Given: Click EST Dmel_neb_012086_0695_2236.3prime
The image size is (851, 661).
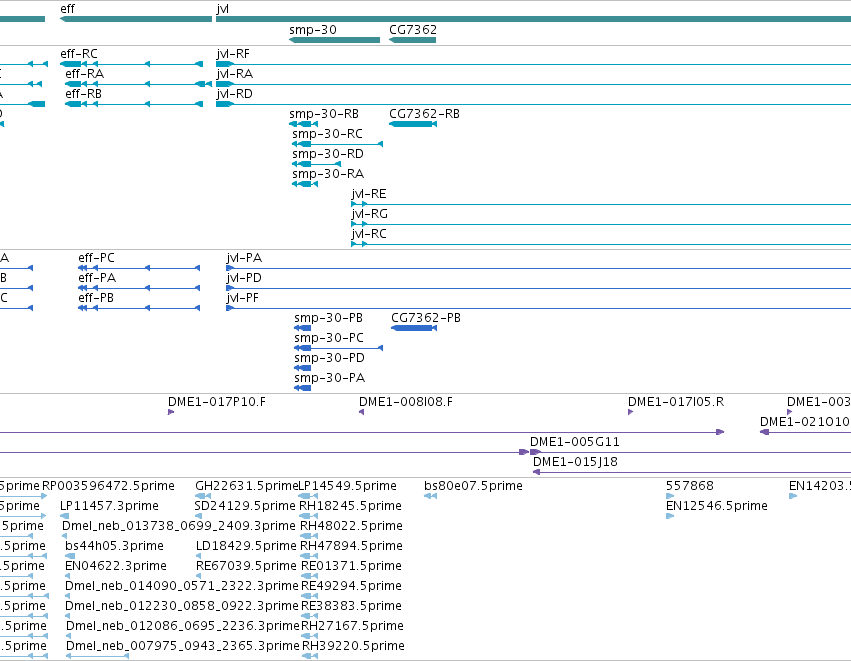Looking at the screenshot, I should pos(69,636).
